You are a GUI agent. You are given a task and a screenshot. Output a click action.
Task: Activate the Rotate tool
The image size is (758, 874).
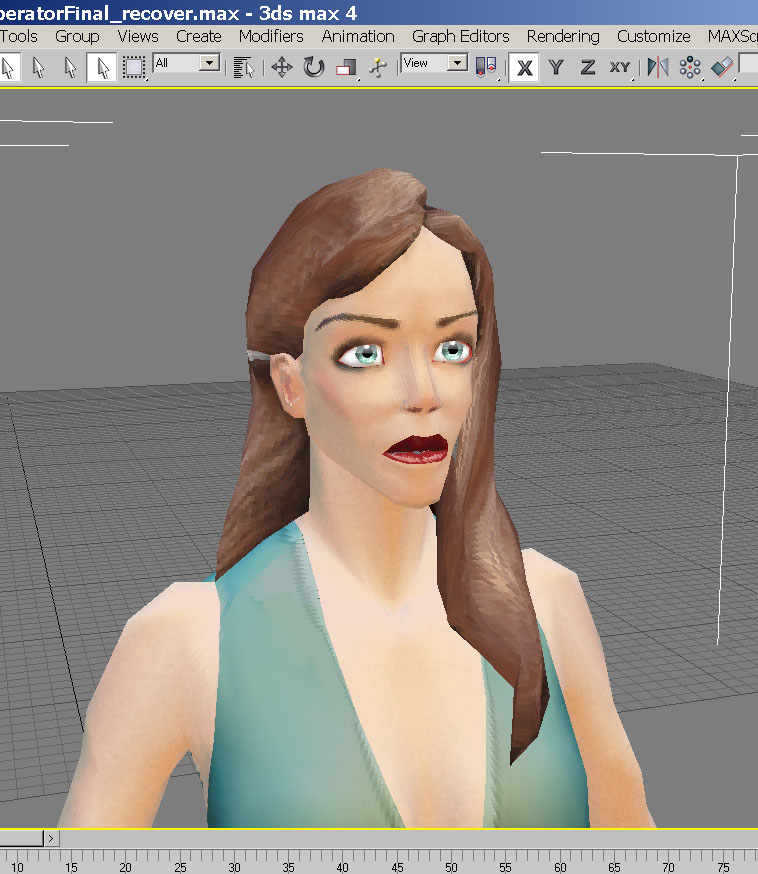(x=314, y=67)
